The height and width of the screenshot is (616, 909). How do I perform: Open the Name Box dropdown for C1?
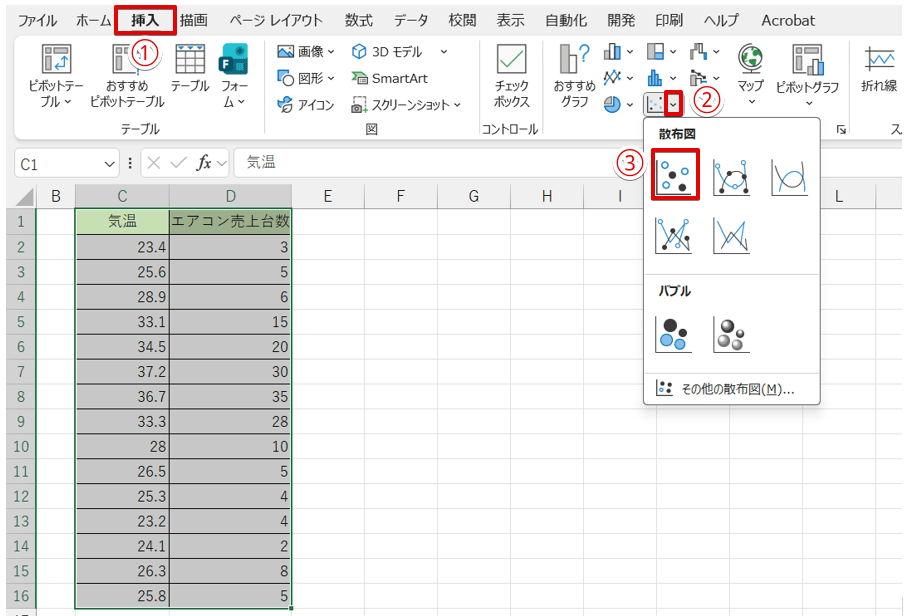110,163
